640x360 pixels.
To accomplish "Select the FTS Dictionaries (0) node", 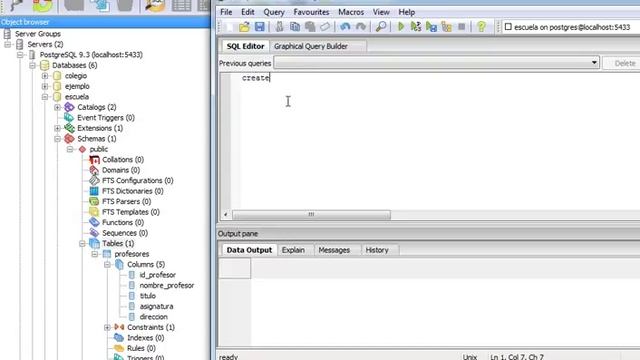I will (133, 191).
